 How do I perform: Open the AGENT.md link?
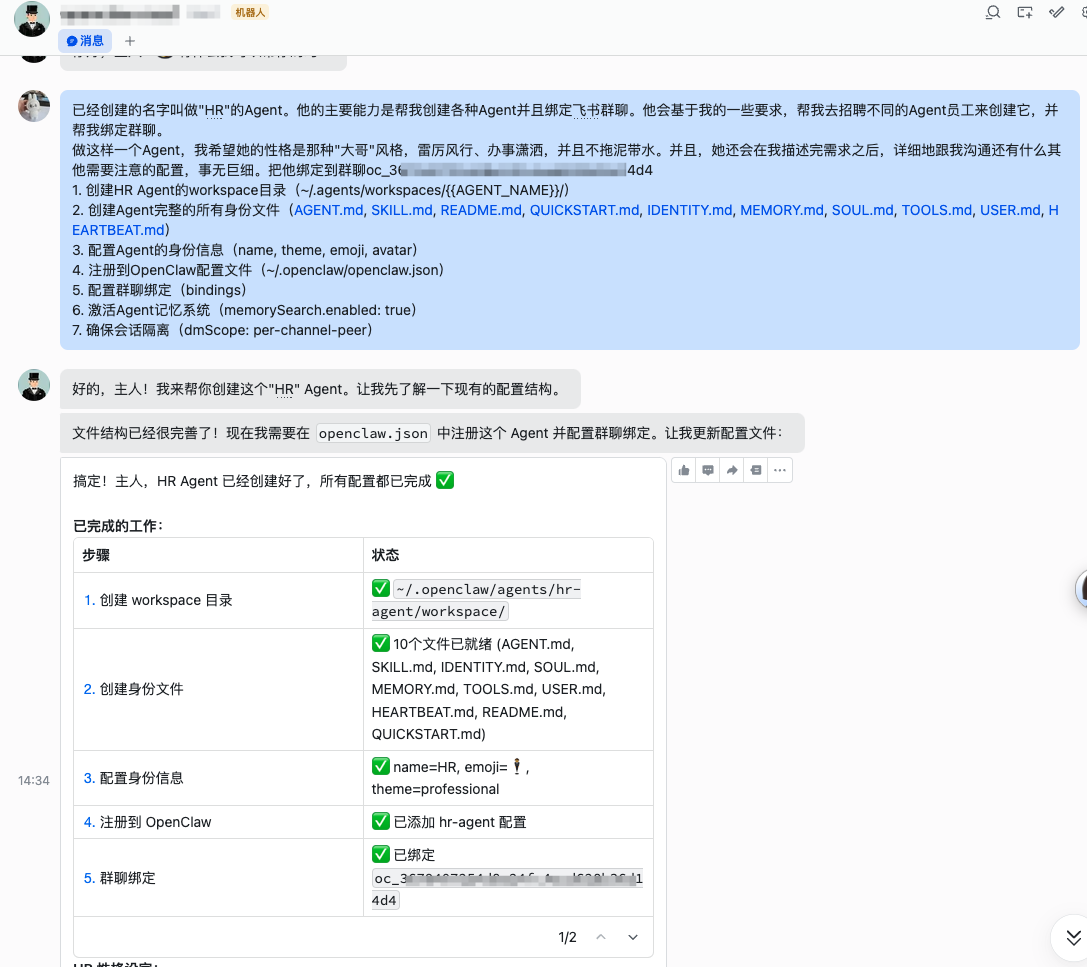tap(329, 210)
